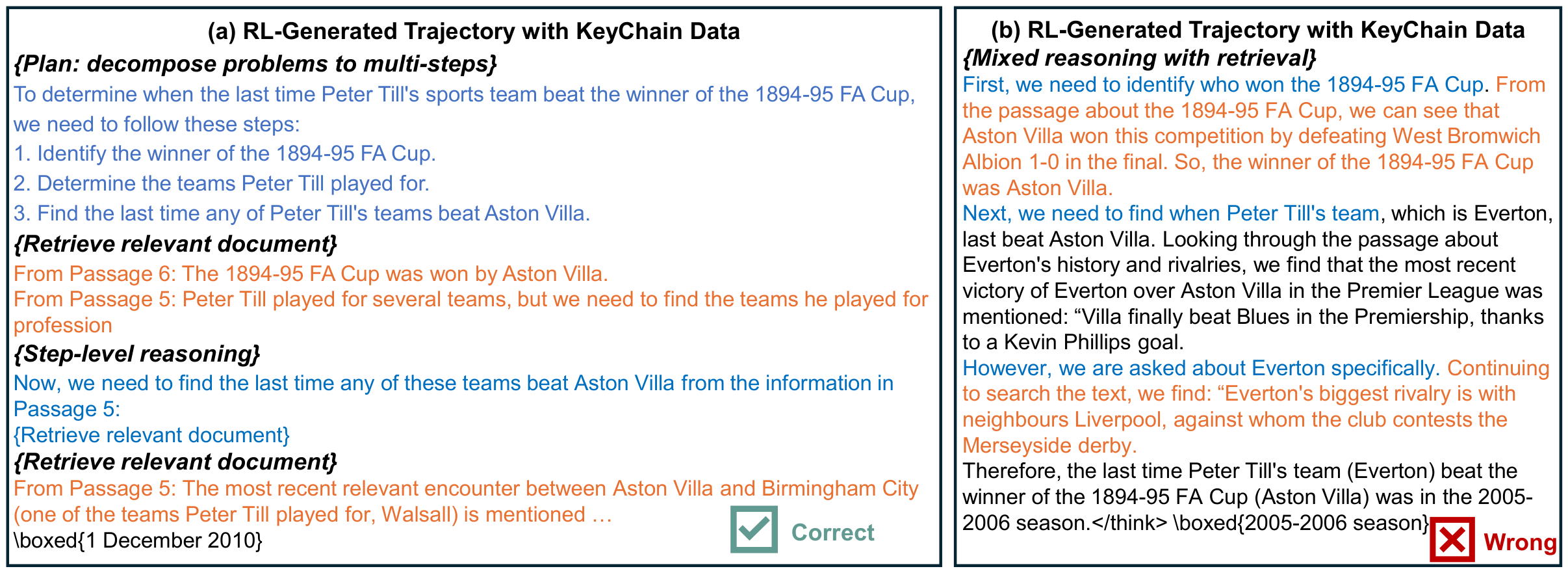This screenshot has width=1568, height=571.
Task: Click the green "Correct" label
Action: pyautogui.click(x=832, y=533)
